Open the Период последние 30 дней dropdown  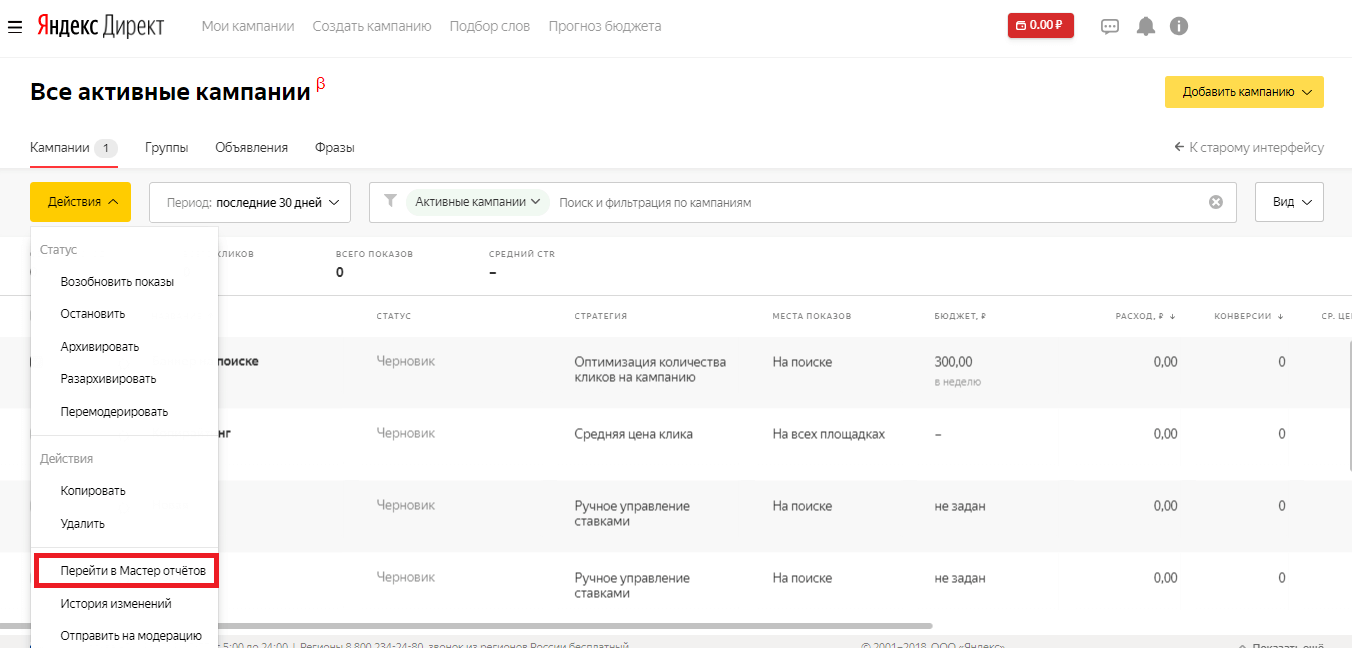click(249, 202)
